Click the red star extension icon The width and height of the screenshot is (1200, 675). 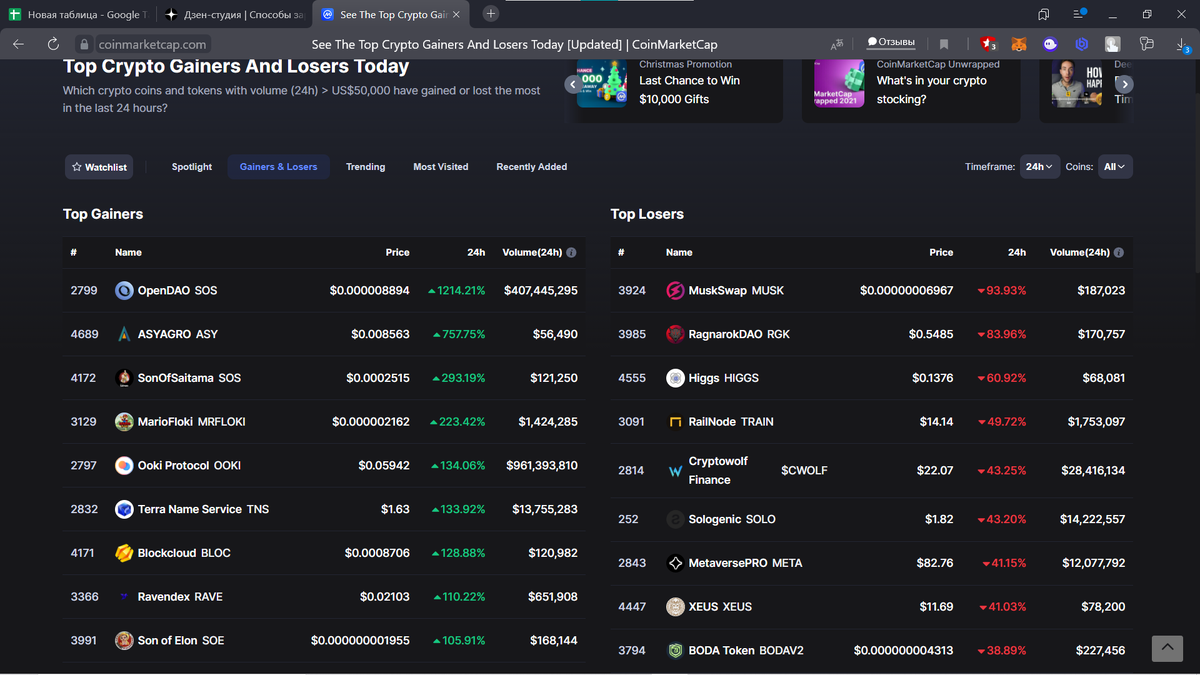click(x=987, y=44)
